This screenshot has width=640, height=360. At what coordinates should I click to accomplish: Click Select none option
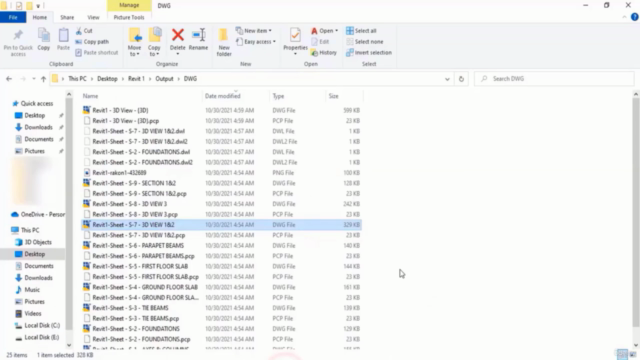pos(364,42)
